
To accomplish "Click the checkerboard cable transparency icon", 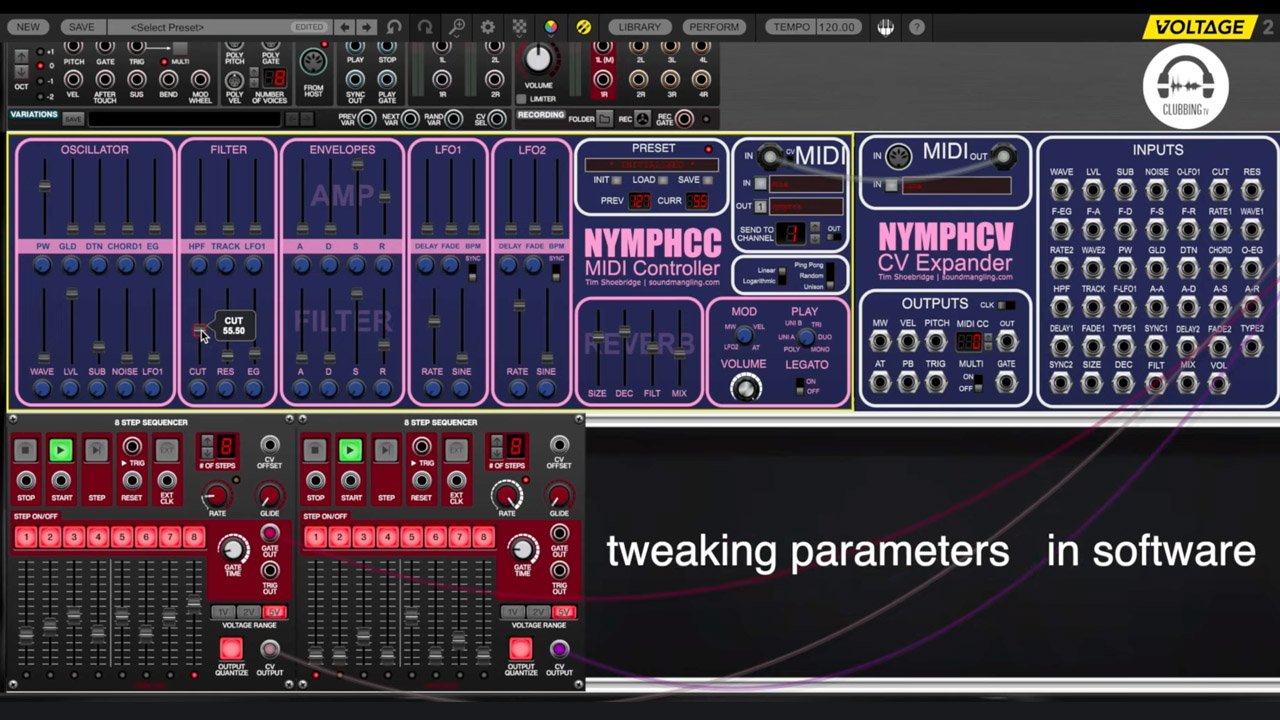I will [519, 27].
